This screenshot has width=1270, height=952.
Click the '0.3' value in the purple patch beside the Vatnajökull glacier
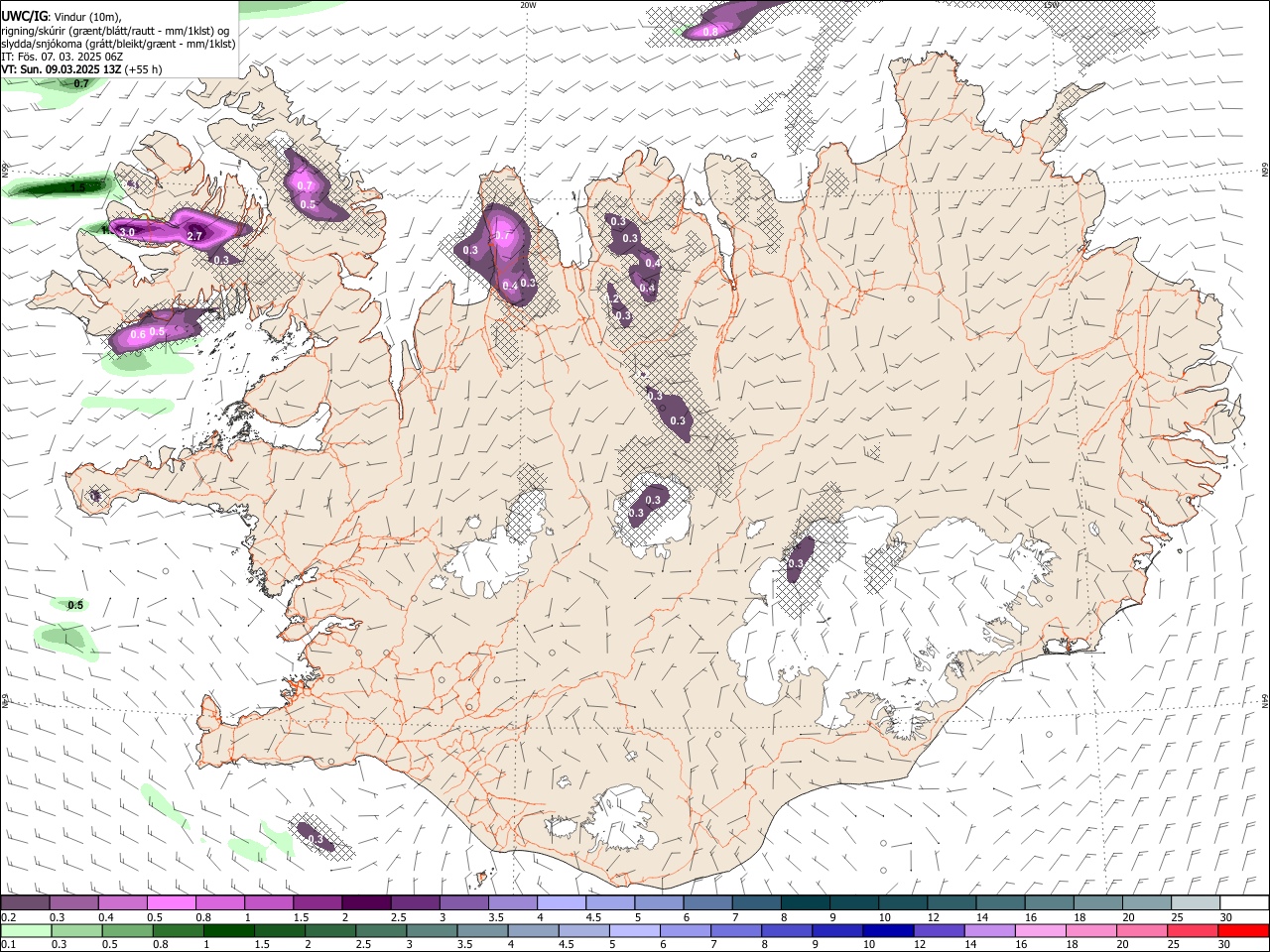[796, 563]
